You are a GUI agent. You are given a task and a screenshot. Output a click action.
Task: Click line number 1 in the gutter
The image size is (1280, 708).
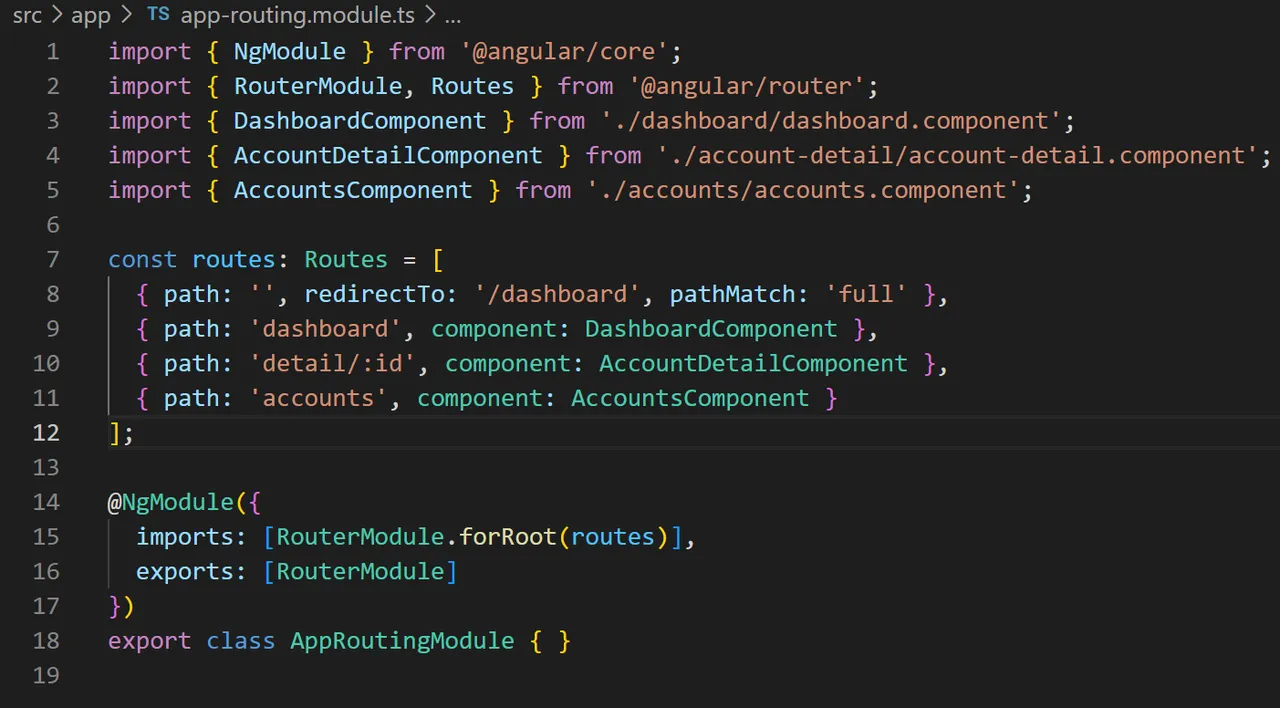[x=52, y=52]
